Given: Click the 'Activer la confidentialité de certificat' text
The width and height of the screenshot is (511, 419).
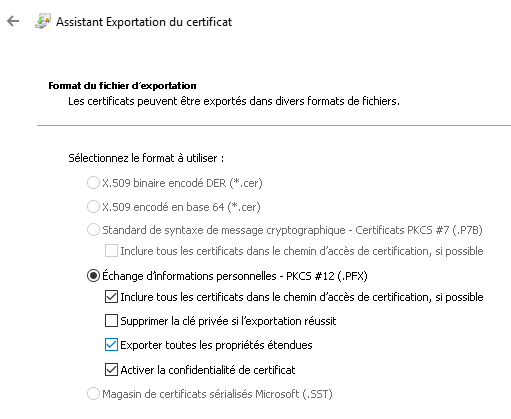Looking at the screenshot, I should 208,370.
